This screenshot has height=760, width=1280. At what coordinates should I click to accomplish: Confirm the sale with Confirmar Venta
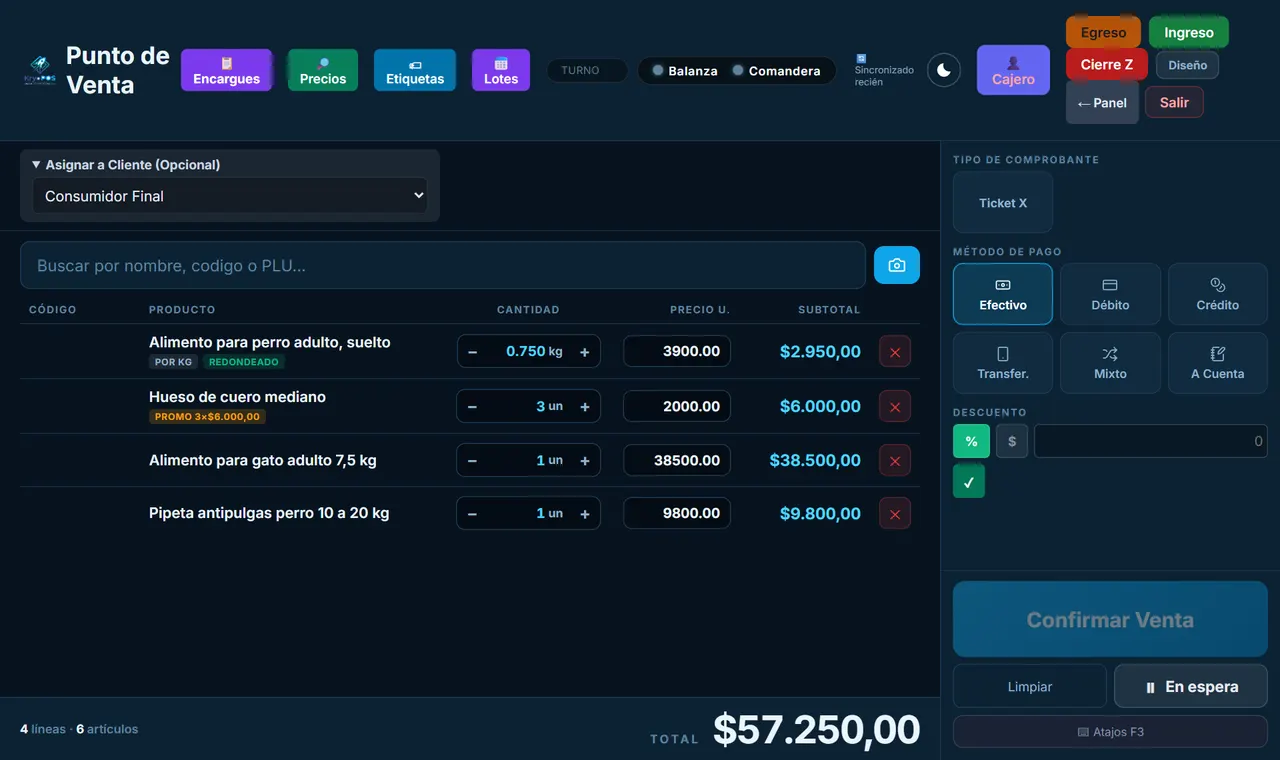(1110, 620)
